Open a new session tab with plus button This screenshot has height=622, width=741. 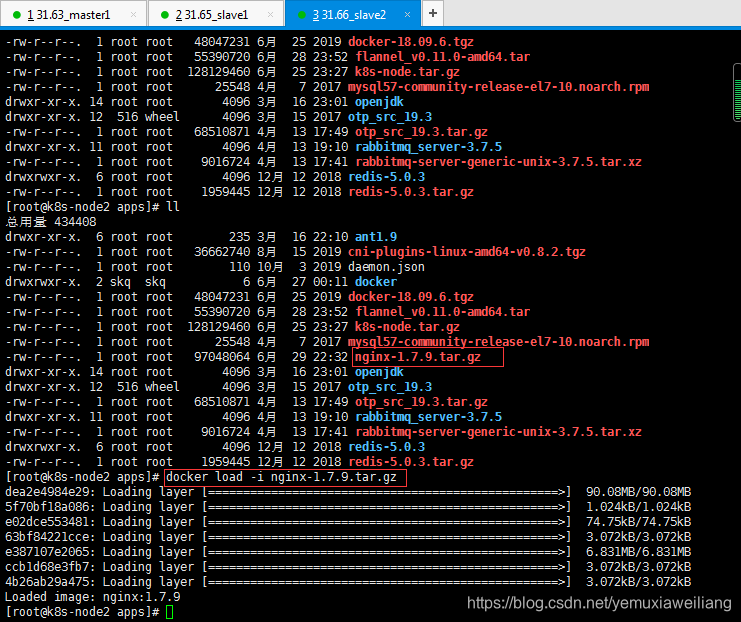point(432,13)
